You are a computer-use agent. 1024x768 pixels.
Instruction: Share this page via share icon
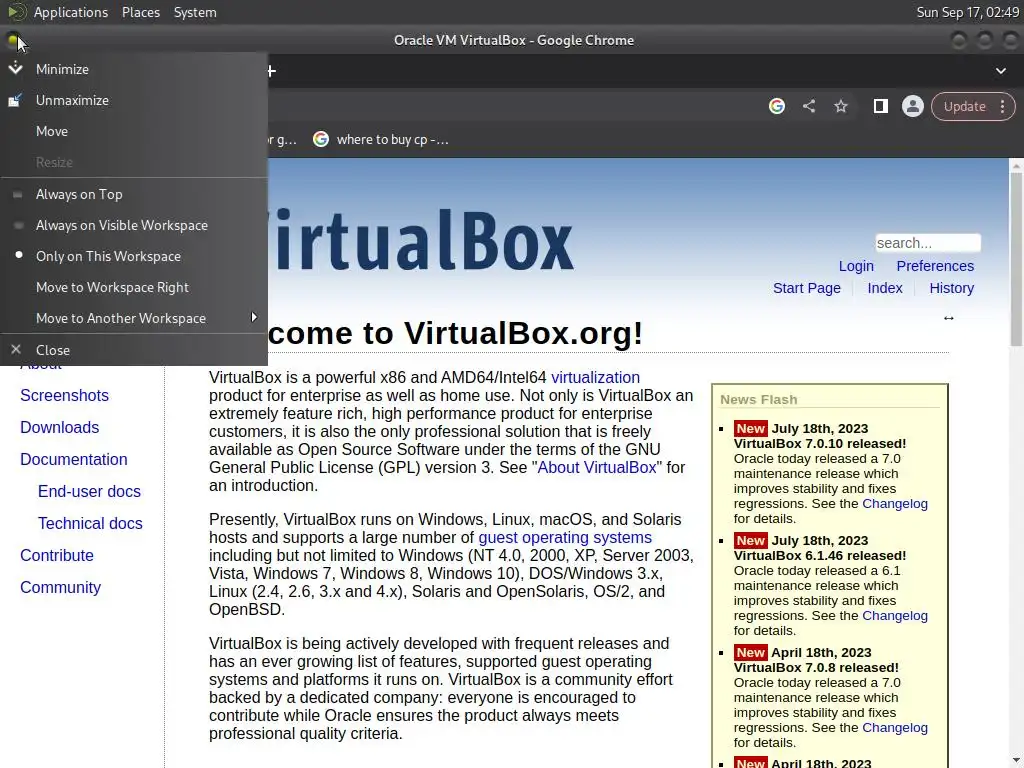pos(809,106)
